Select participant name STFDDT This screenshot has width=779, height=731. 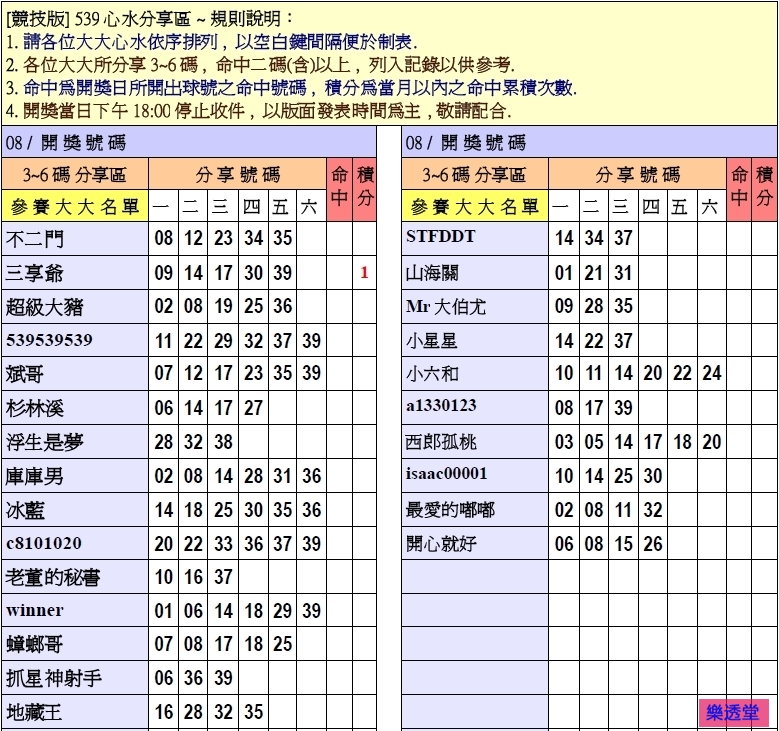[441, 237]
